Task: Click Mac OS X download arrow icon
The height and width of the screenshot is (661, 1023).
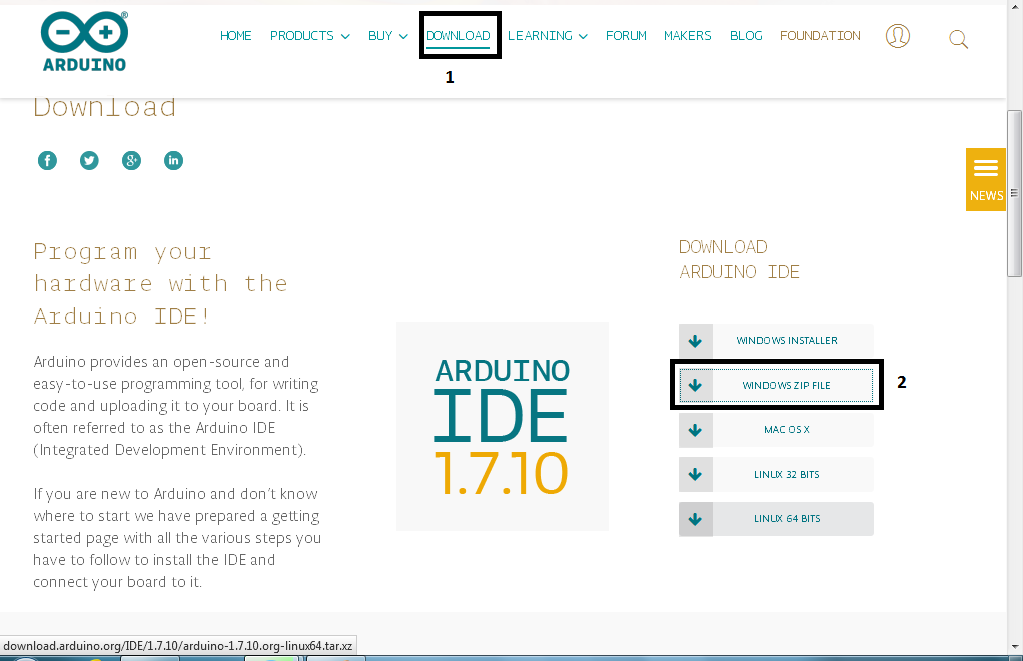Action: [x=695, y=430]
